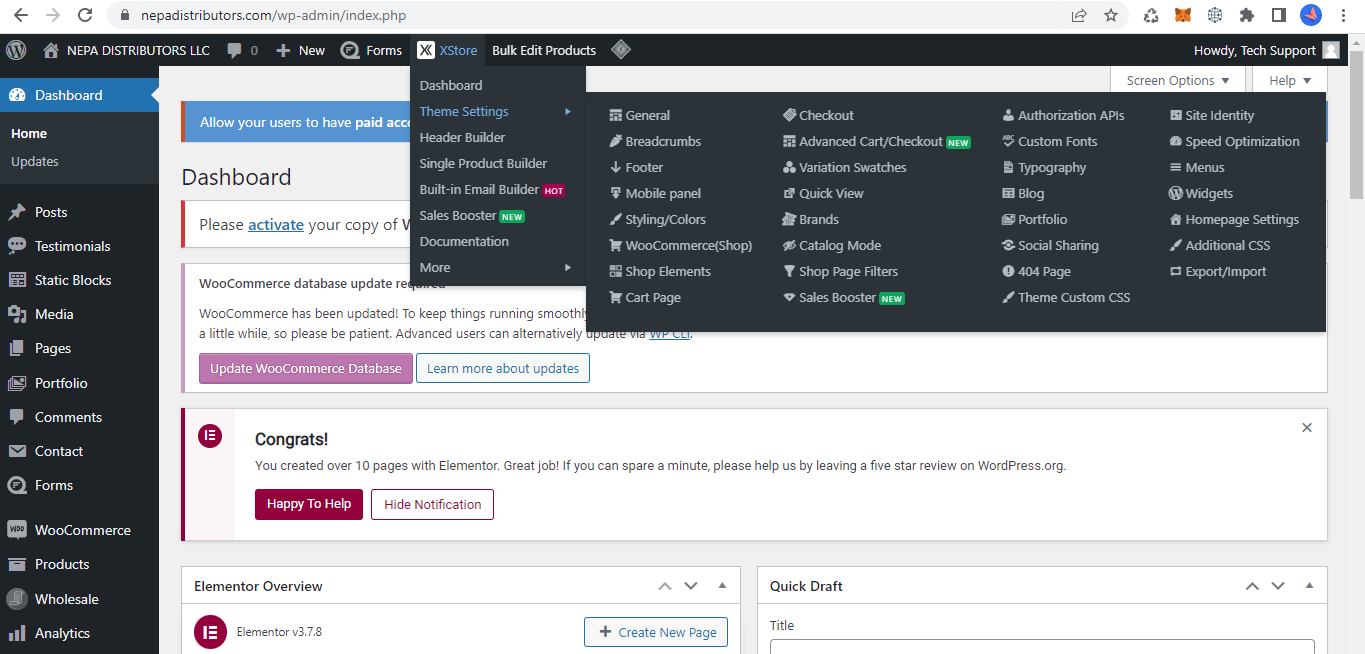Viewport: 1365px width, 654px height.
Task: Open the MetaMask fox extension icon
Action: (x=1183, y=15)
